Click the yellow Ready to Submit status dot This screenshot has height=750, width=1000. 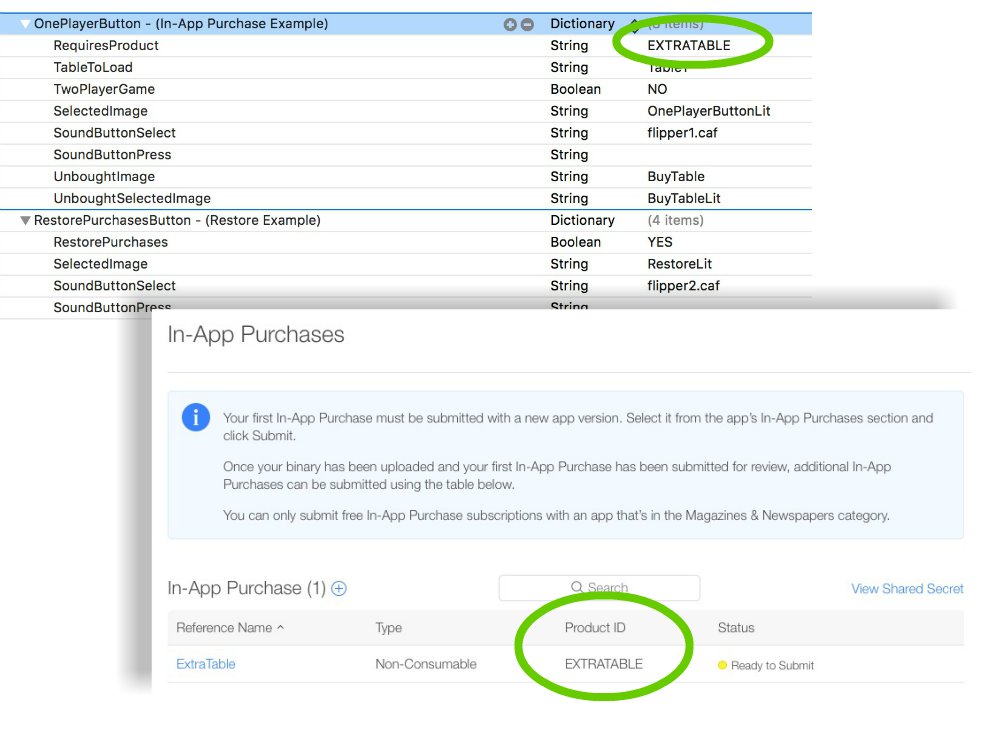click(x=722, y=665)
